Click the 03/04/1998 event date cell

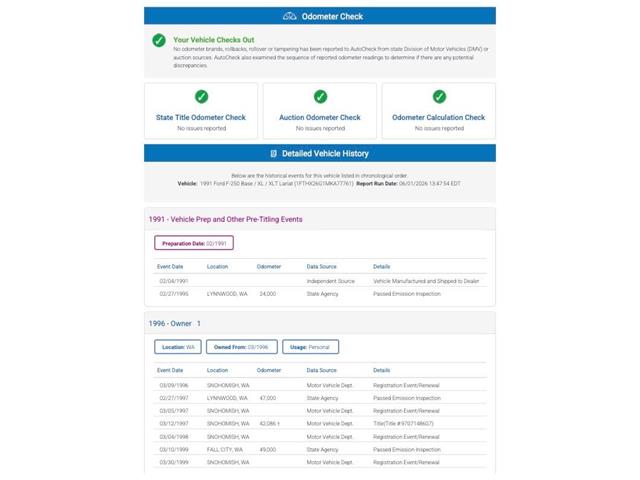pyautogui.click(x=173, y=437)
